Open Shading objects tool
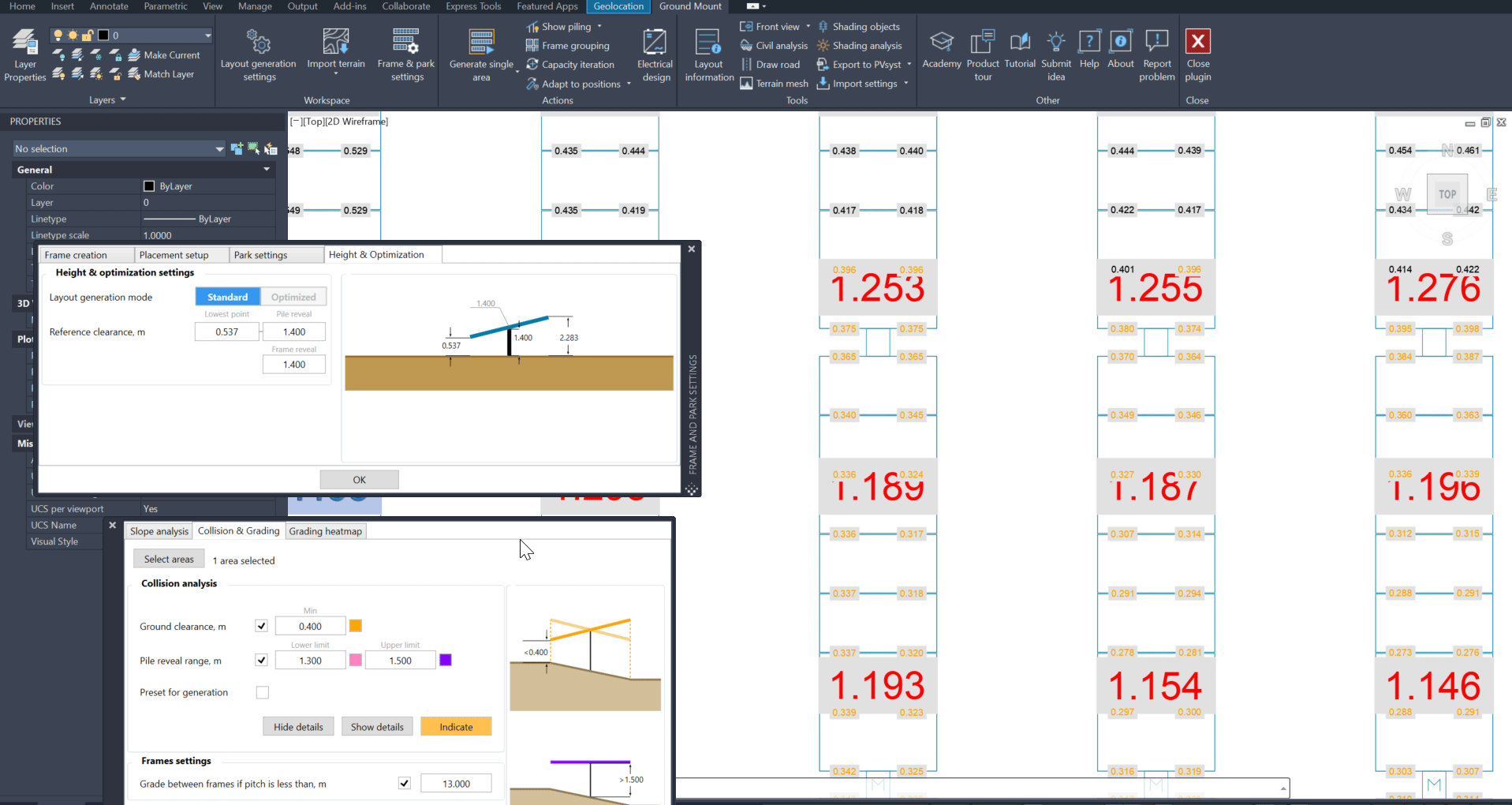This screenshot has width=1512, height=805. click(x=858, y=27)
